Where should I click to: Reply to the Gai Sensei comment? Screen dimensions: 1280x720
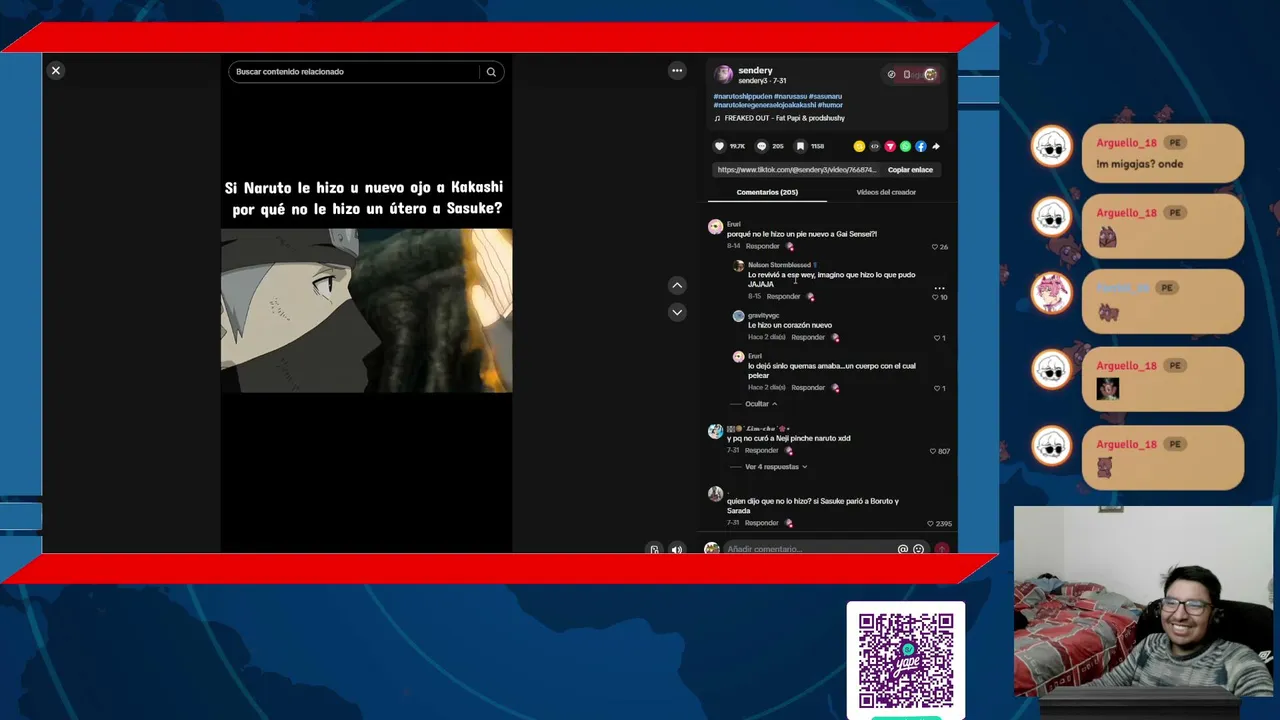click(x=762, y=246)
